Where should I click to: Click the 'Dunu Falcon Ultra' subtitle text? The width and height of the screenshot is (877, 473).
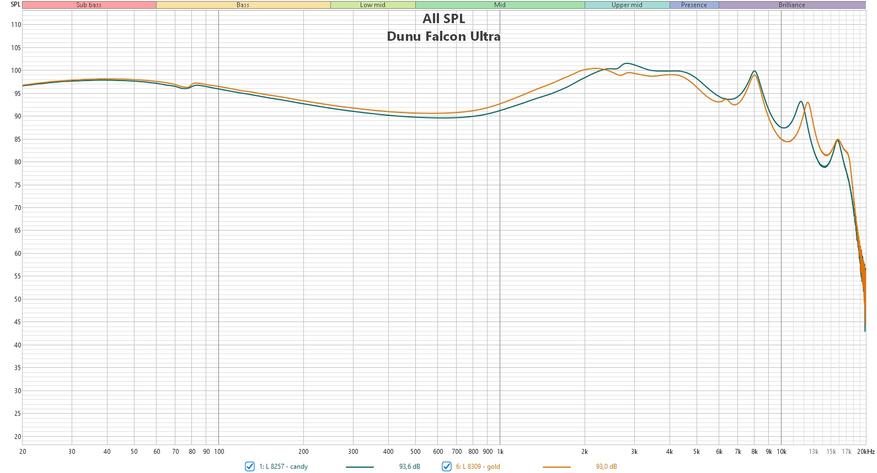pos(444,36)
